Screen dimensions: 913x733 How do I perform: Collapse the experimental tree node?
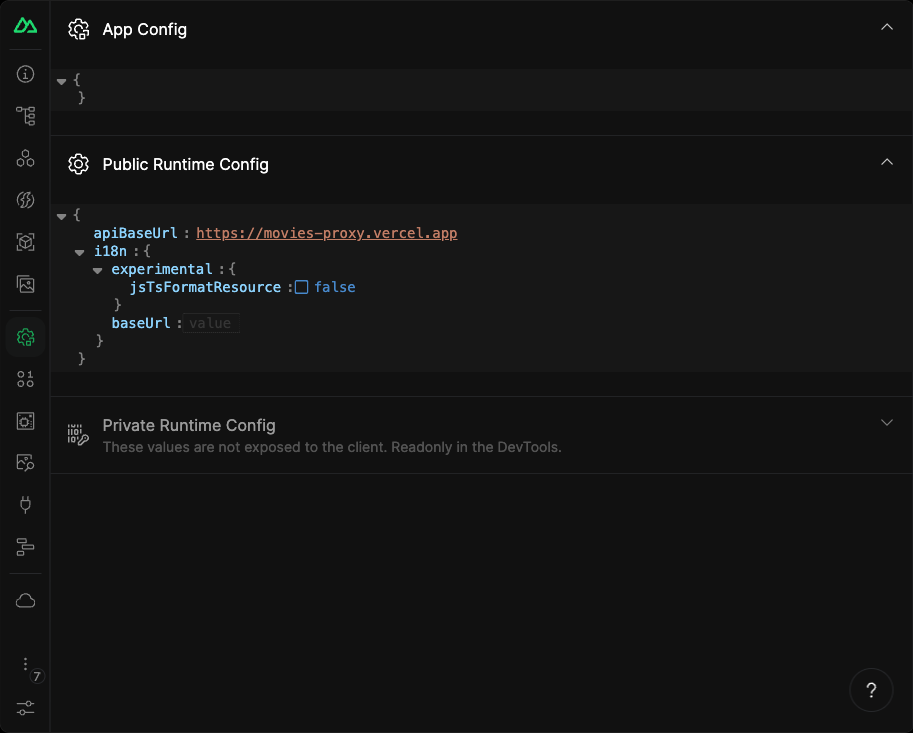tap(98, 270)
